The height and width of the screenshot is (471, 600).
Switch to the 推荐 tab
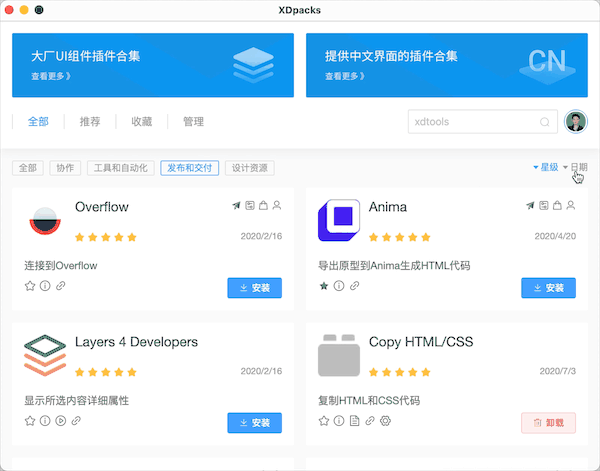click(x=90, y=122)
